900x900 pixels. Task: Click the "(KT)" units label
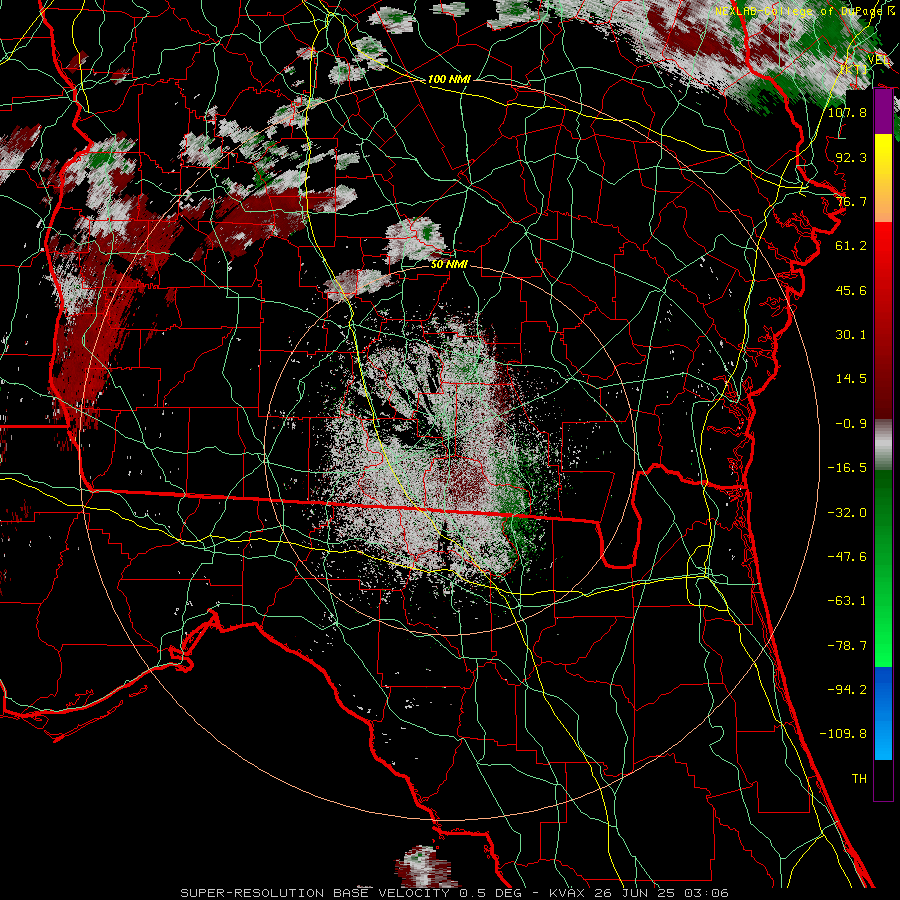tap(854, 69)
